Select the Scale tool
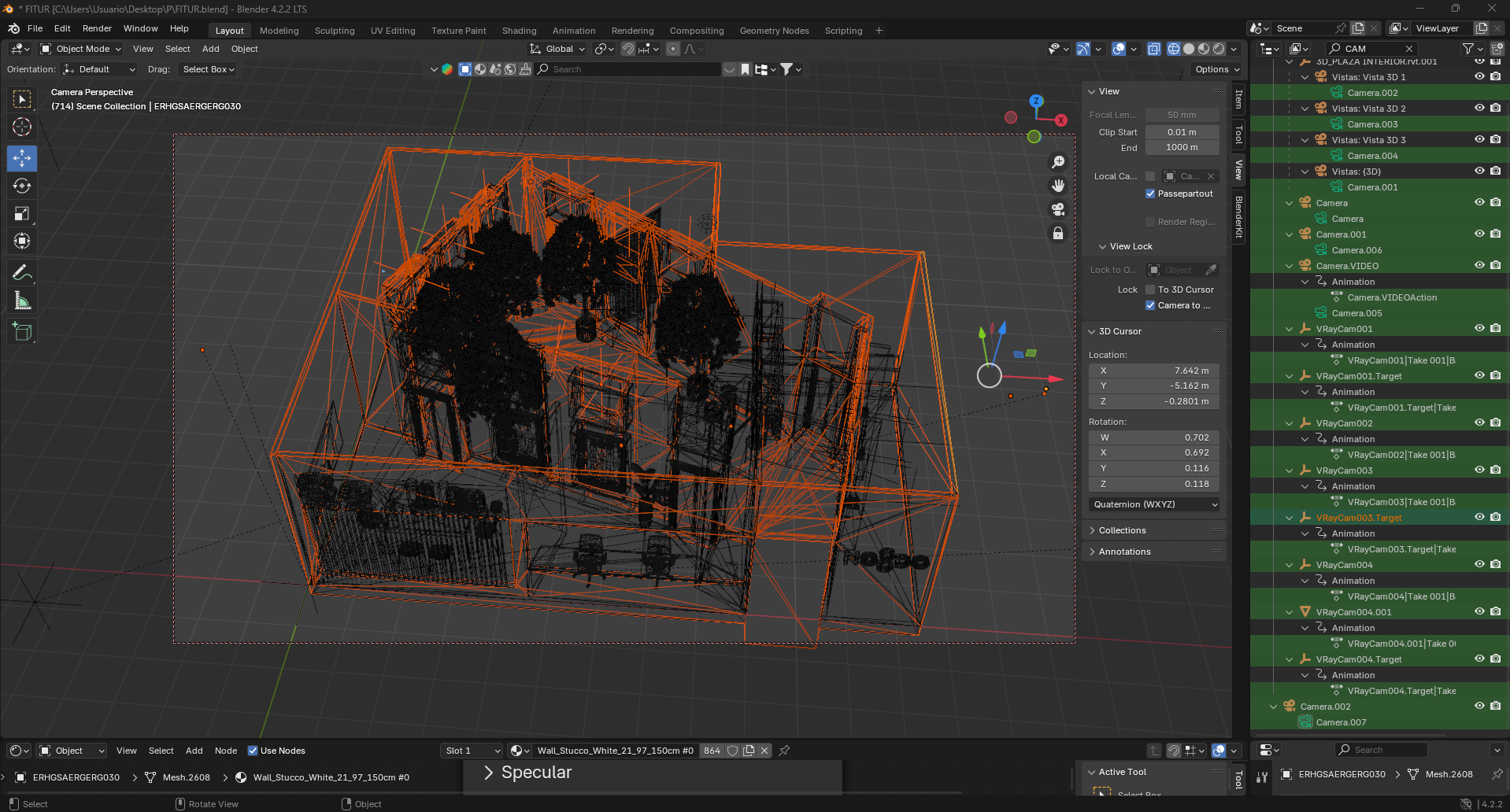The image size is (1510, 812). point(22,214)
